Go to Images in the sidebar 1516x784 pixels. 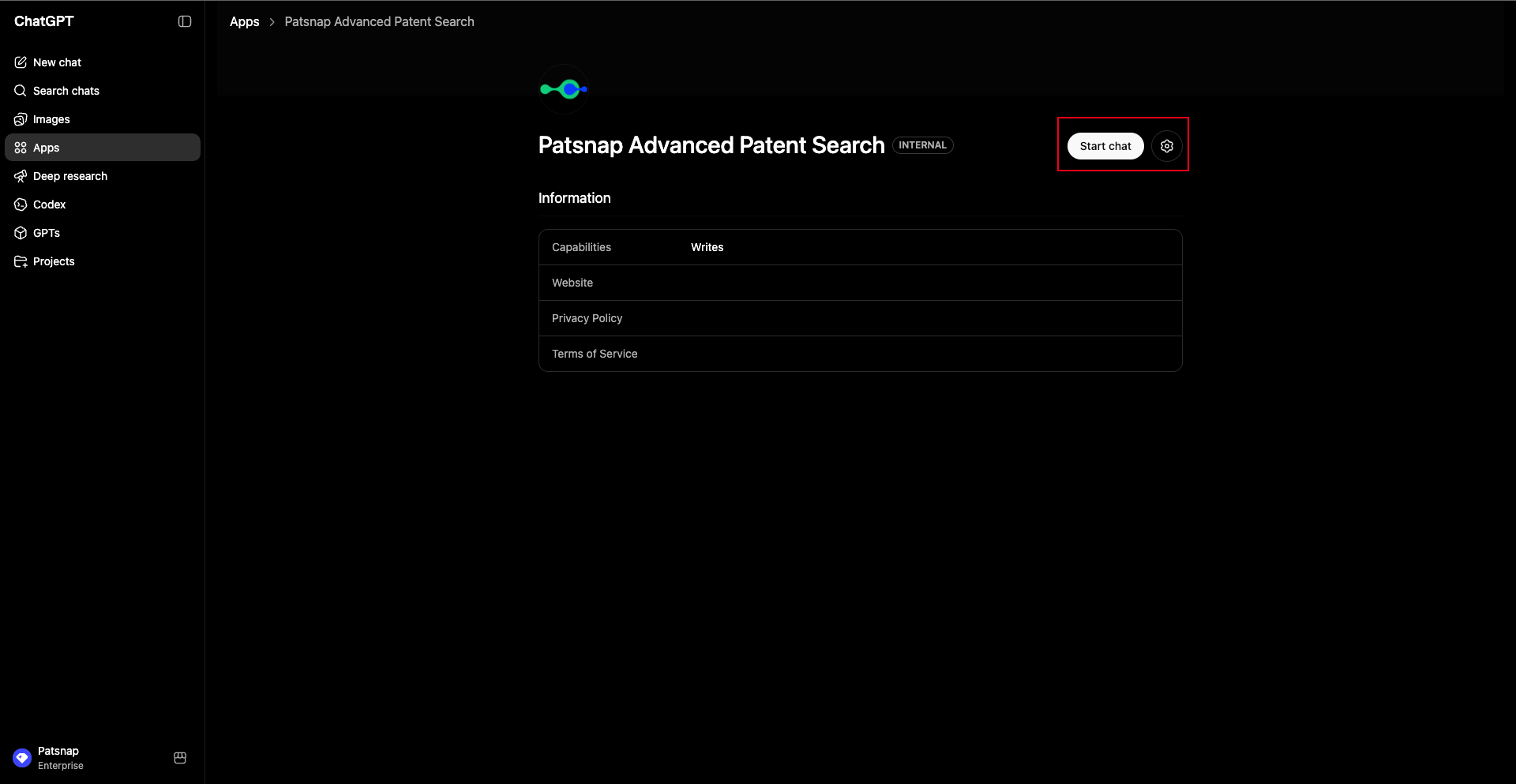[103, 119]
